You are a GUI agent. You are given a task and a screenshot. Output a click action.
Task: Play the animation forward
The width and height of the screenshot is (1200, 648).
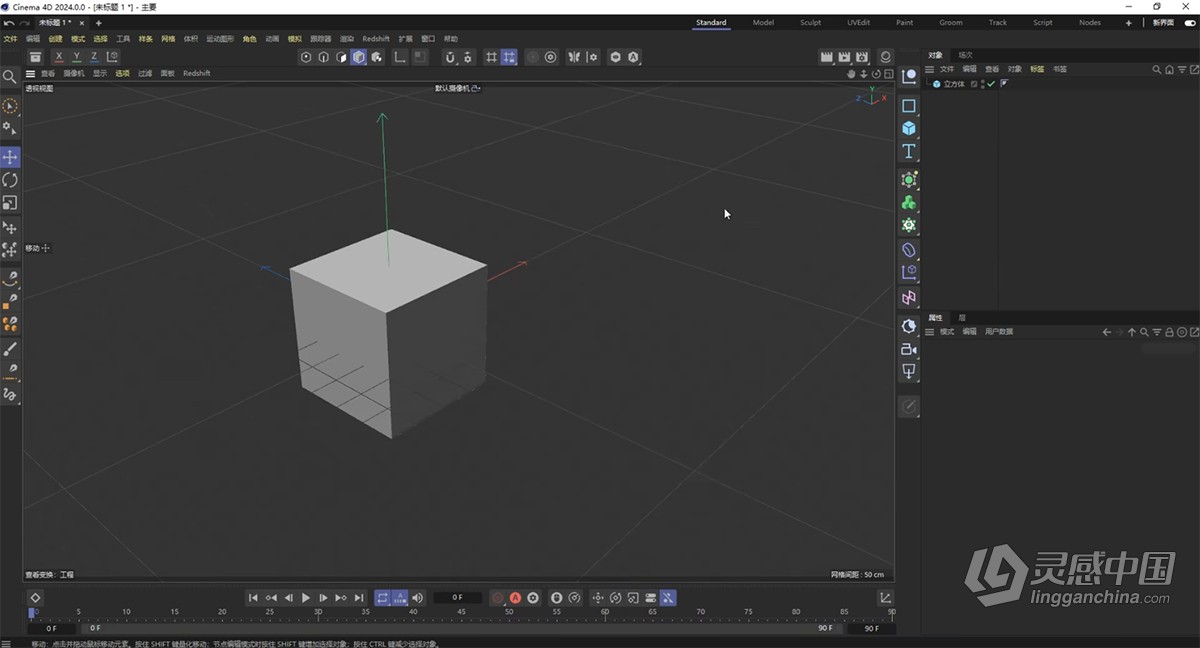[x=306, y=598]
